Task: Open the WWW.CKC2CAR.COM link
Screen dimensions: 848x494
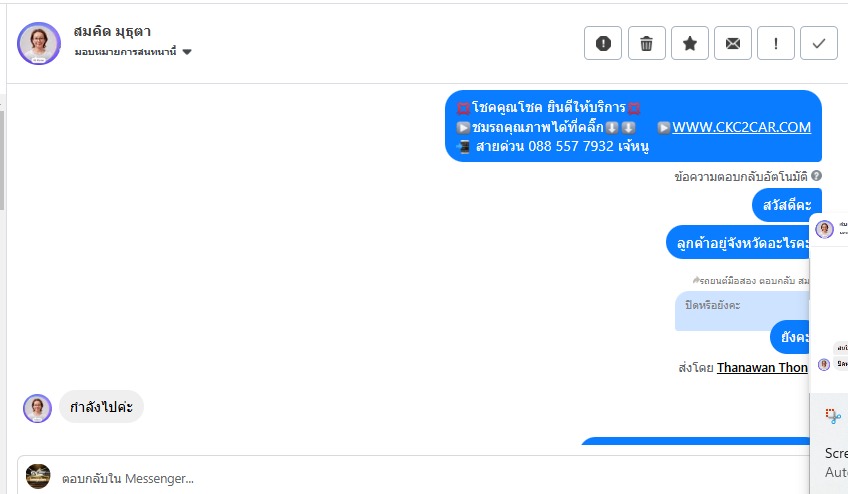Action: pos(741,127)
